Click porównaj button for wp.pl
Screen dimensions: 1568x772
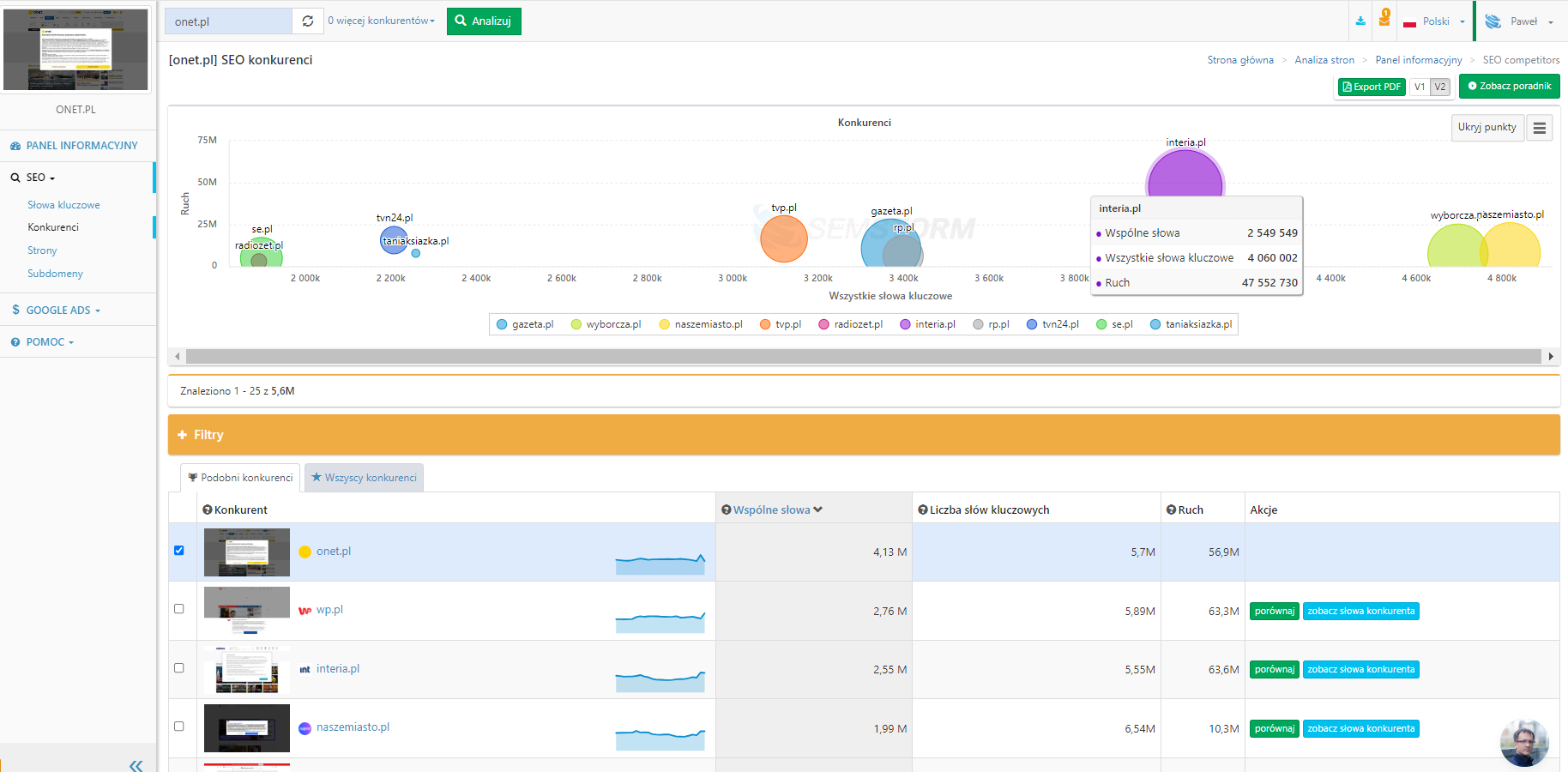(1275, 612)
